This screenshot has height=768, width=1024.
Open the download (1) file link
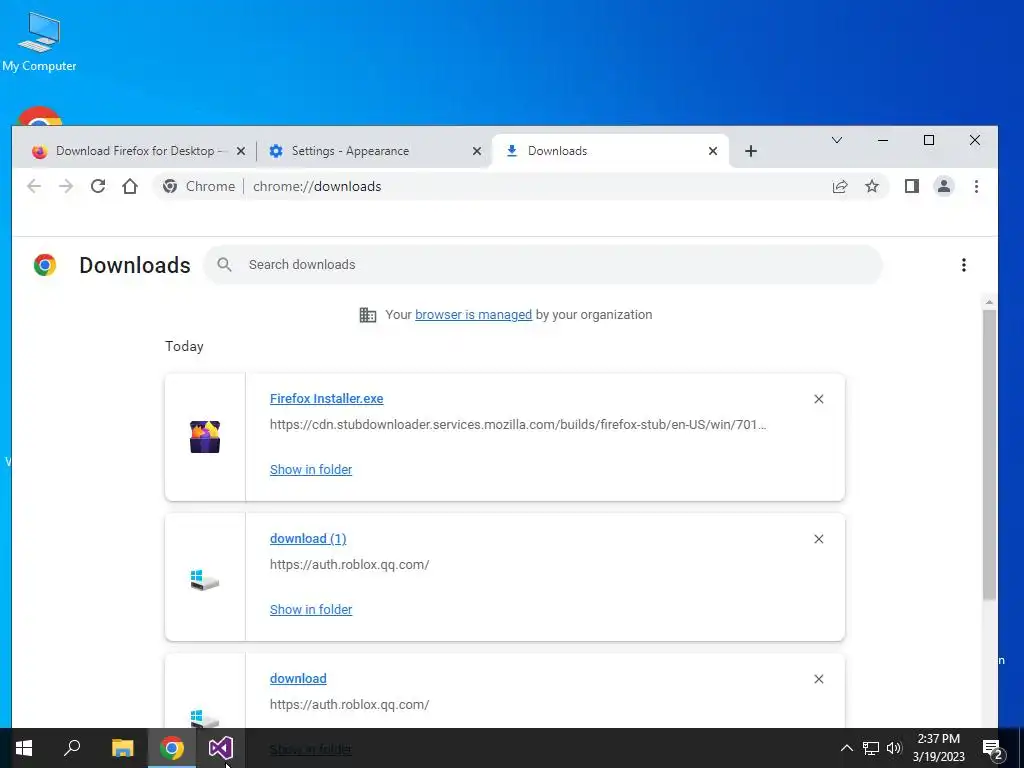pyautogui.click(x=308, y=539)
